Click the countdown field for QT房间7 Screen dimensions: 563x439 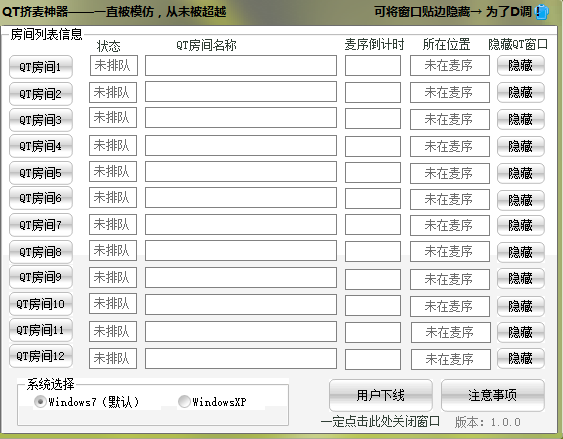(x=373, y=225)
